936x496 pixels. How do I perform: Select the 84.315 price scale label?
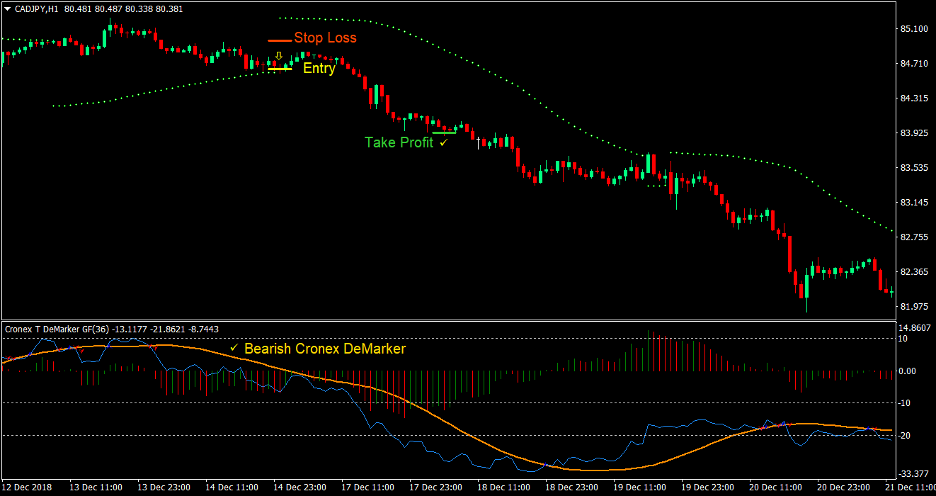914,98
